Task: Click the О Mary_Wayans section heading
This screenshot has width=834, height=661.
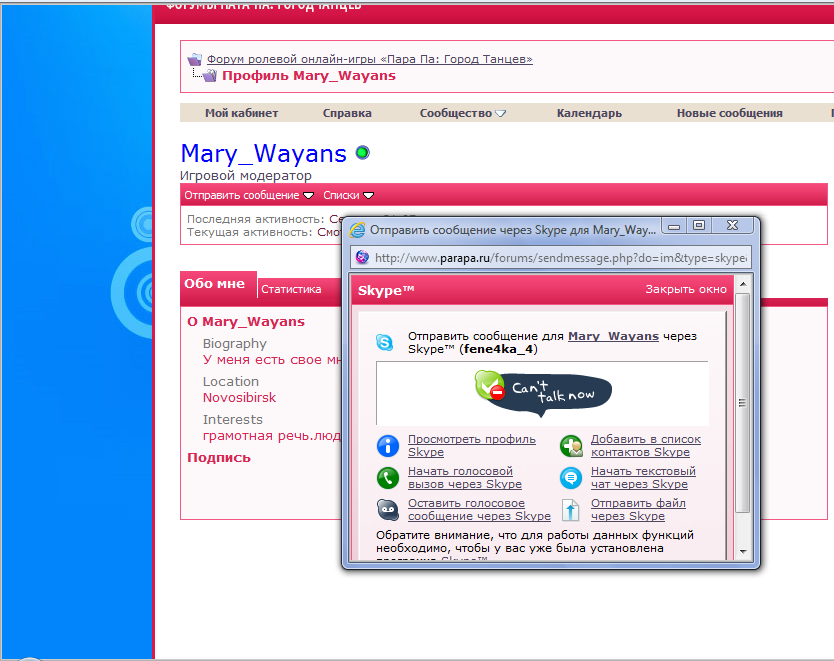Action: [246, 322]
